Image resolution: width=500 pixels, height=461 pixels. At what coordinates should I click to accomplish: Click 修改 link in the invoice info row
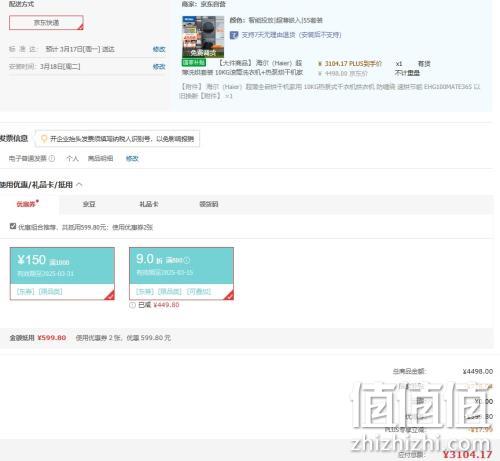click(x=132, y=158)
